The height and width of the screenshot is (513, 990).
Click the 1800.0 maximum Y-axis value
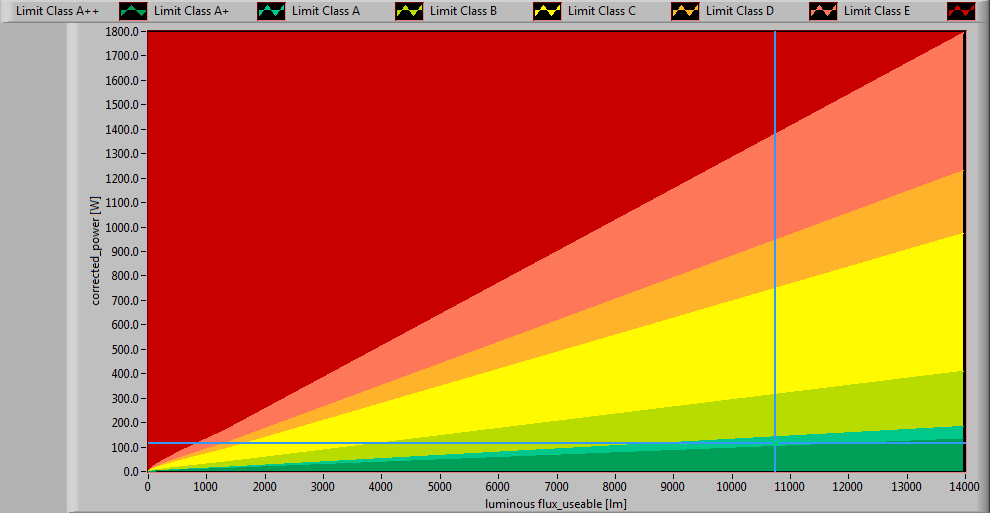(123, 32)
